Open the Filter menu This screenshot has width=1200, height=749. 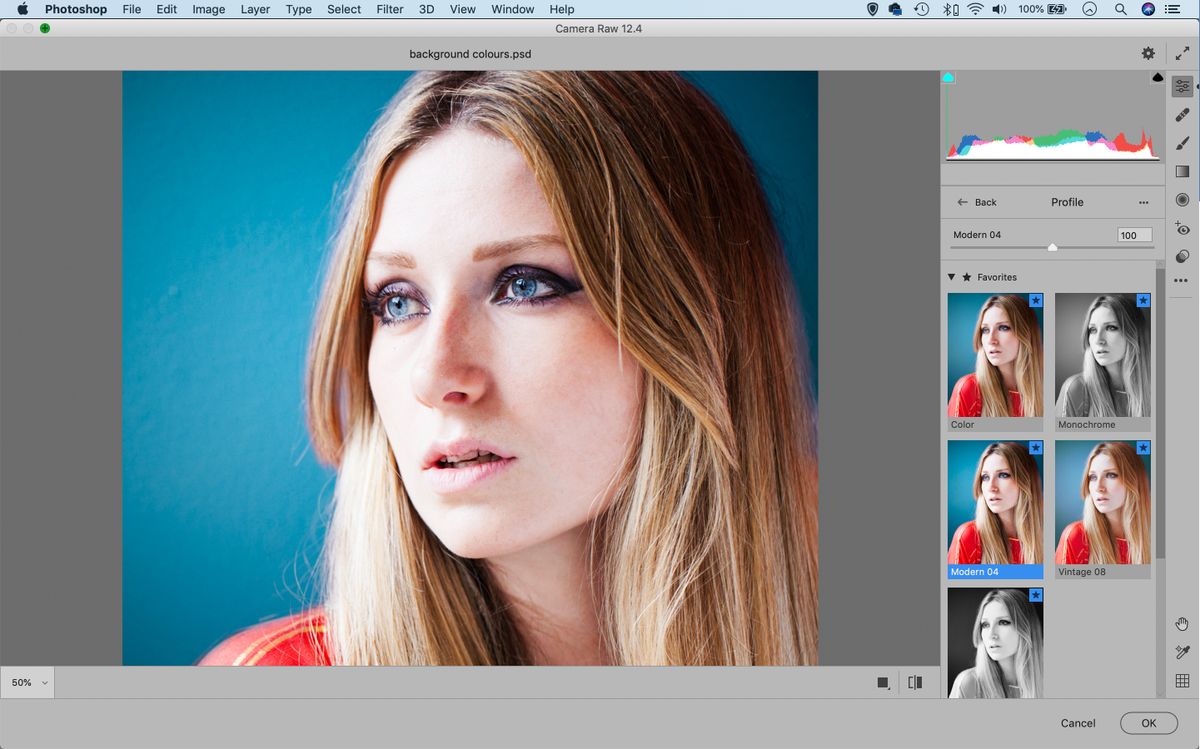coord(389,9)
